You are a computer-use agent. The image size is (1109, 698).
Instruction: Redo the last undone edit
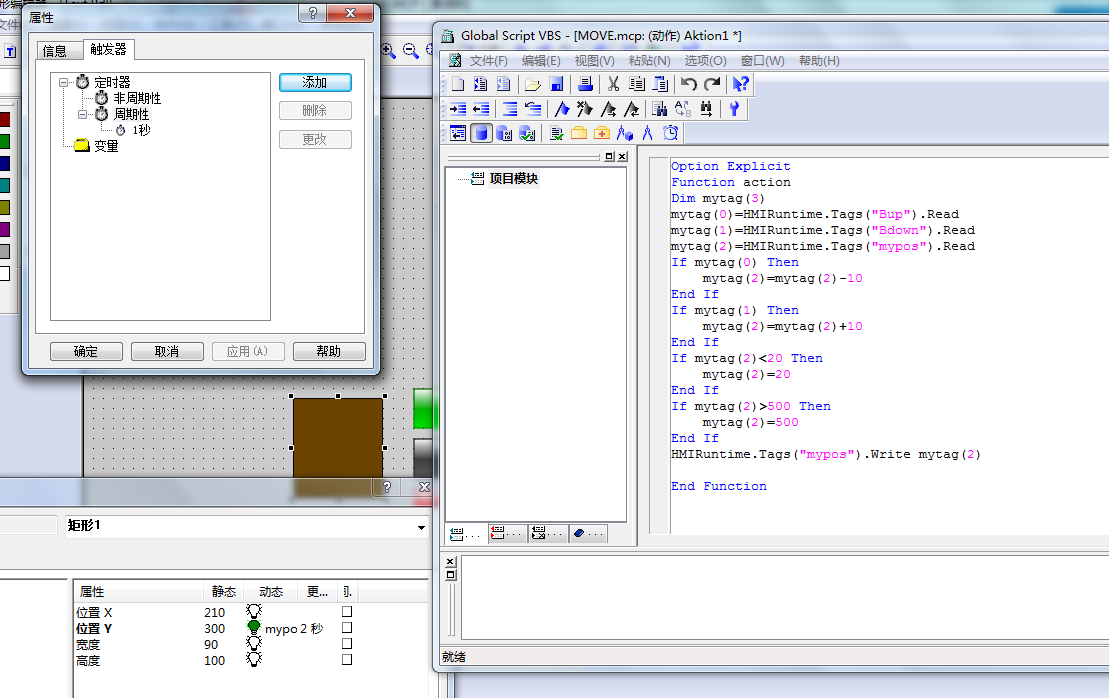712,84
